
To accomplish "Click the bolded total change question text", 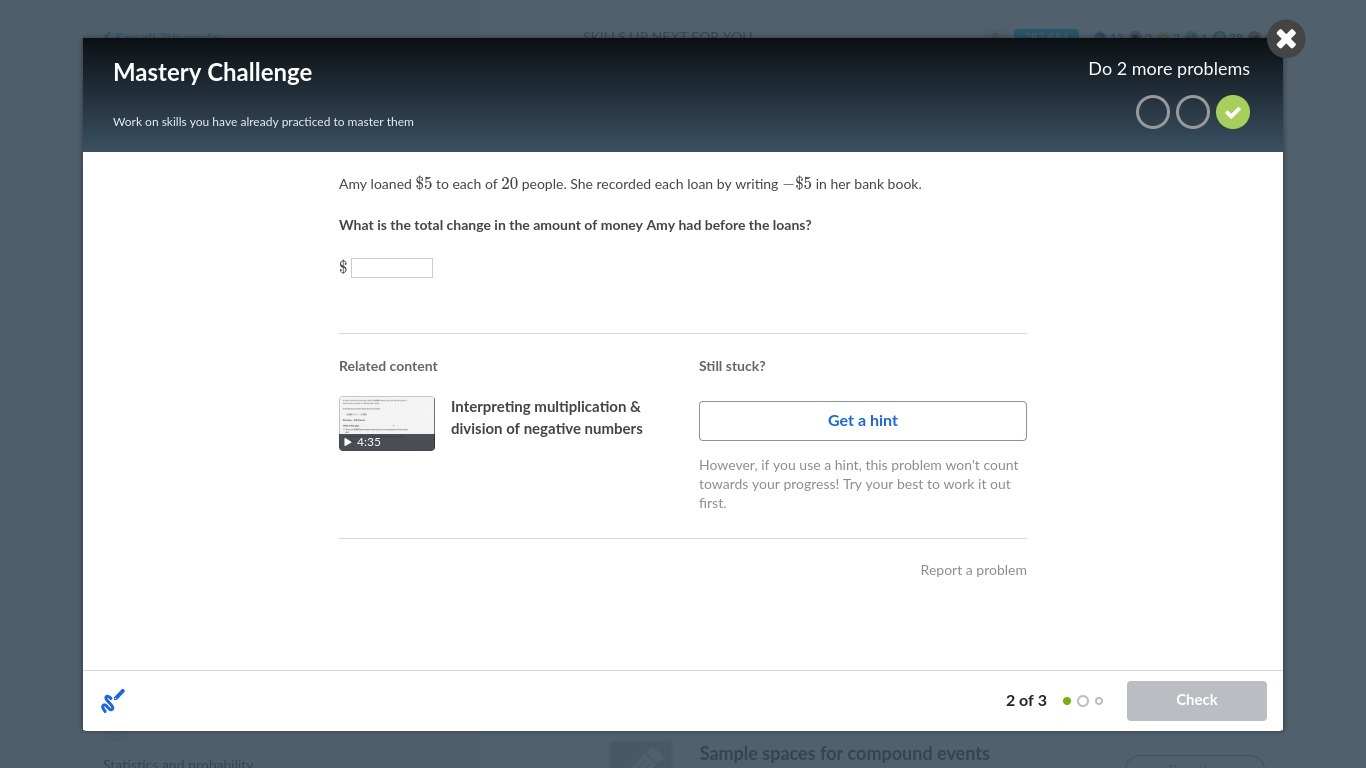I will tap(575, 226).
